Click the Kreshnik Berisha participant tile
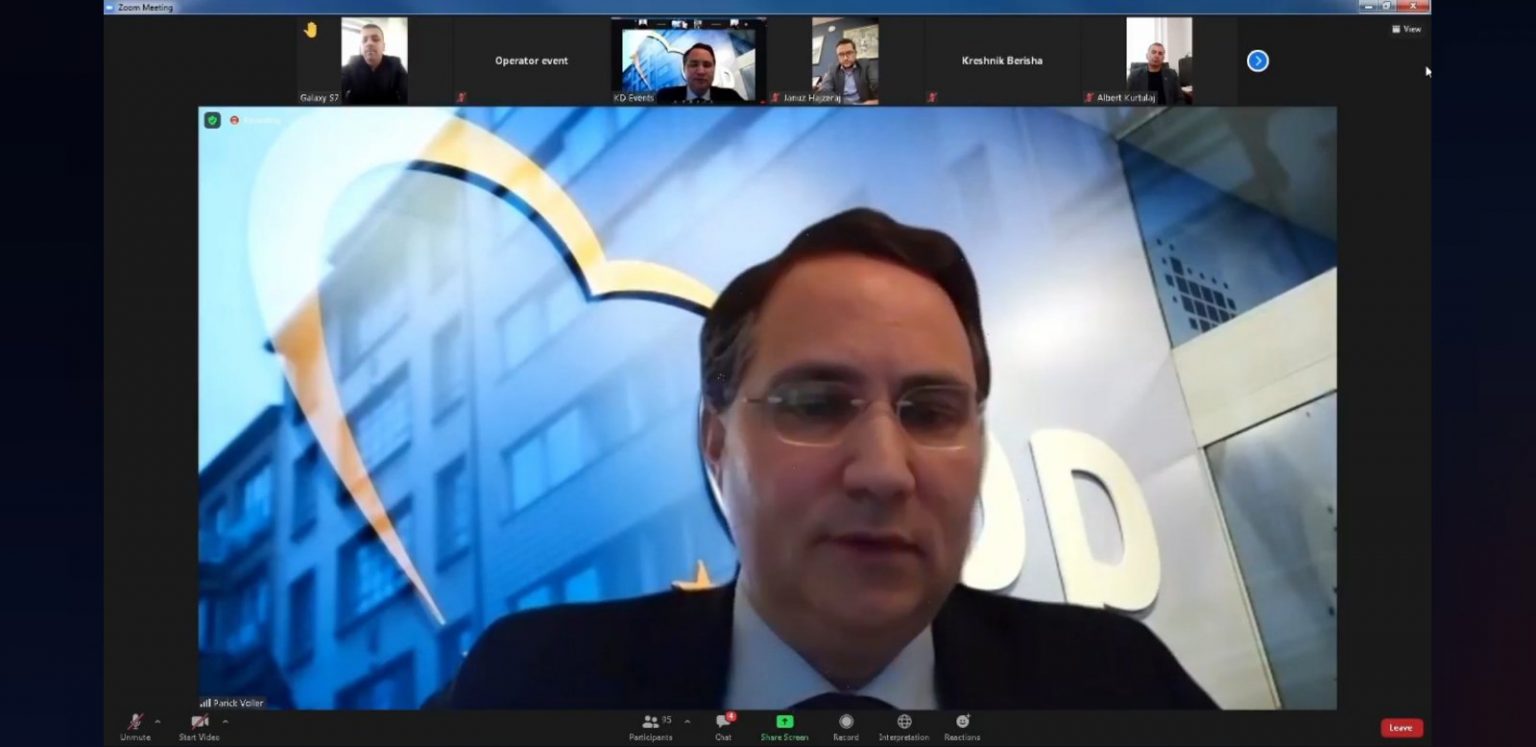The width and height of the screenshot is (1536, 747). point(1002,61)
